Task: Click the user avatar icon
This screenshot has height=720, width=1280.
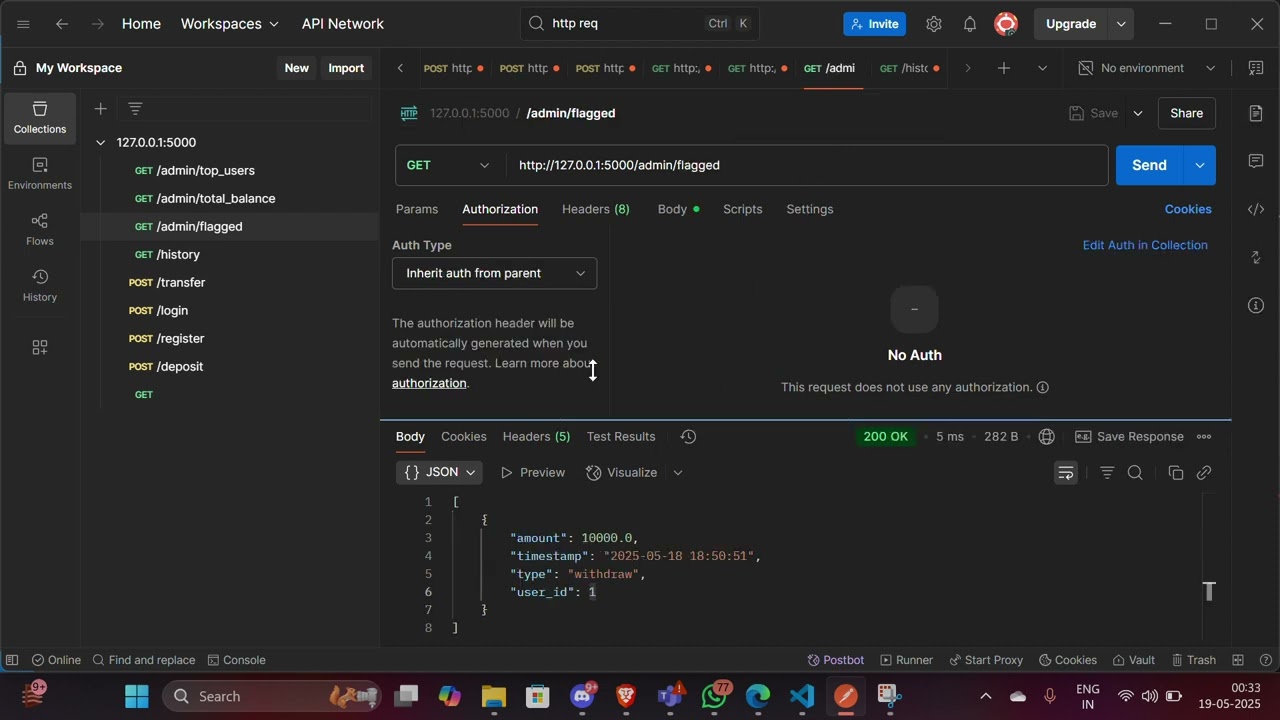Action: tap(1006, 24)
